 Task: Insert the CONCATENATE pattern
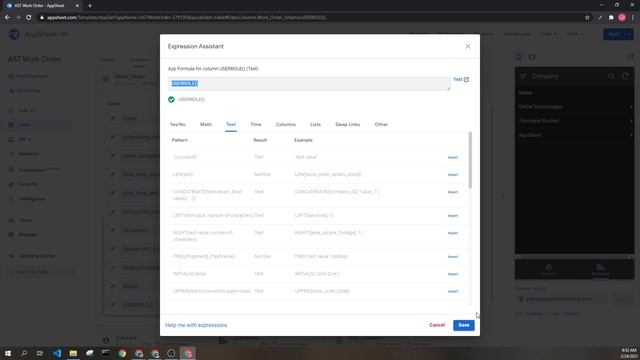point(453,192)
